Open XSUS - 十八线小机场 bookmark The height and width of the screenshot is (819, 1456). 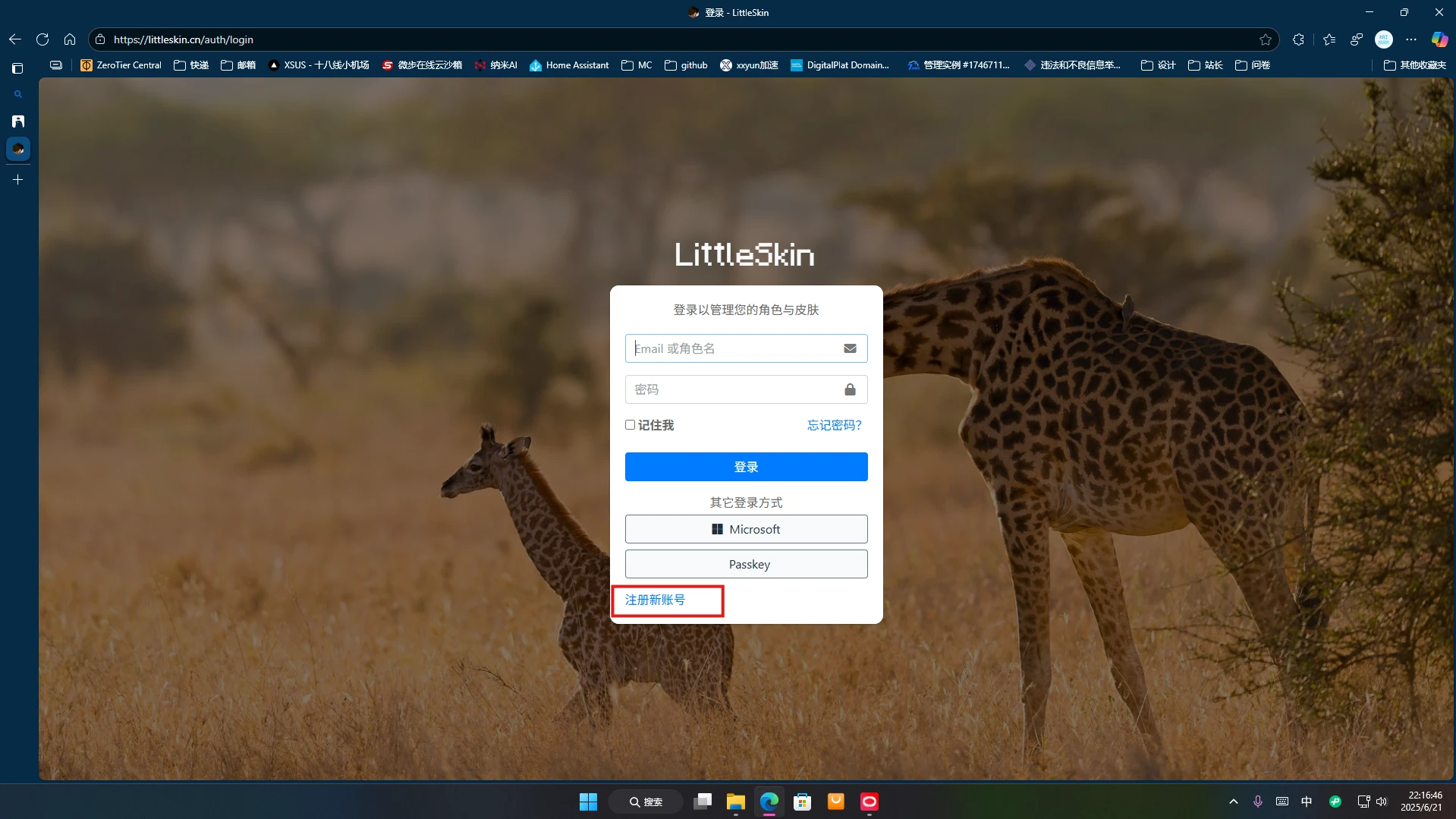pos(319,65)
